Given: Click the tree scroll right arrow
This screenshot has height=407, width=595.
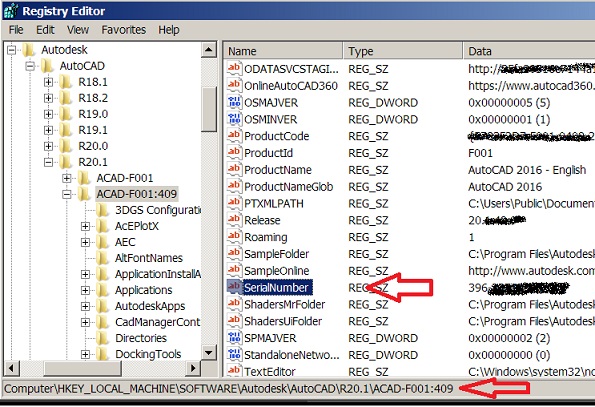Looking at the screenshot, I should [x=193, y=368].
